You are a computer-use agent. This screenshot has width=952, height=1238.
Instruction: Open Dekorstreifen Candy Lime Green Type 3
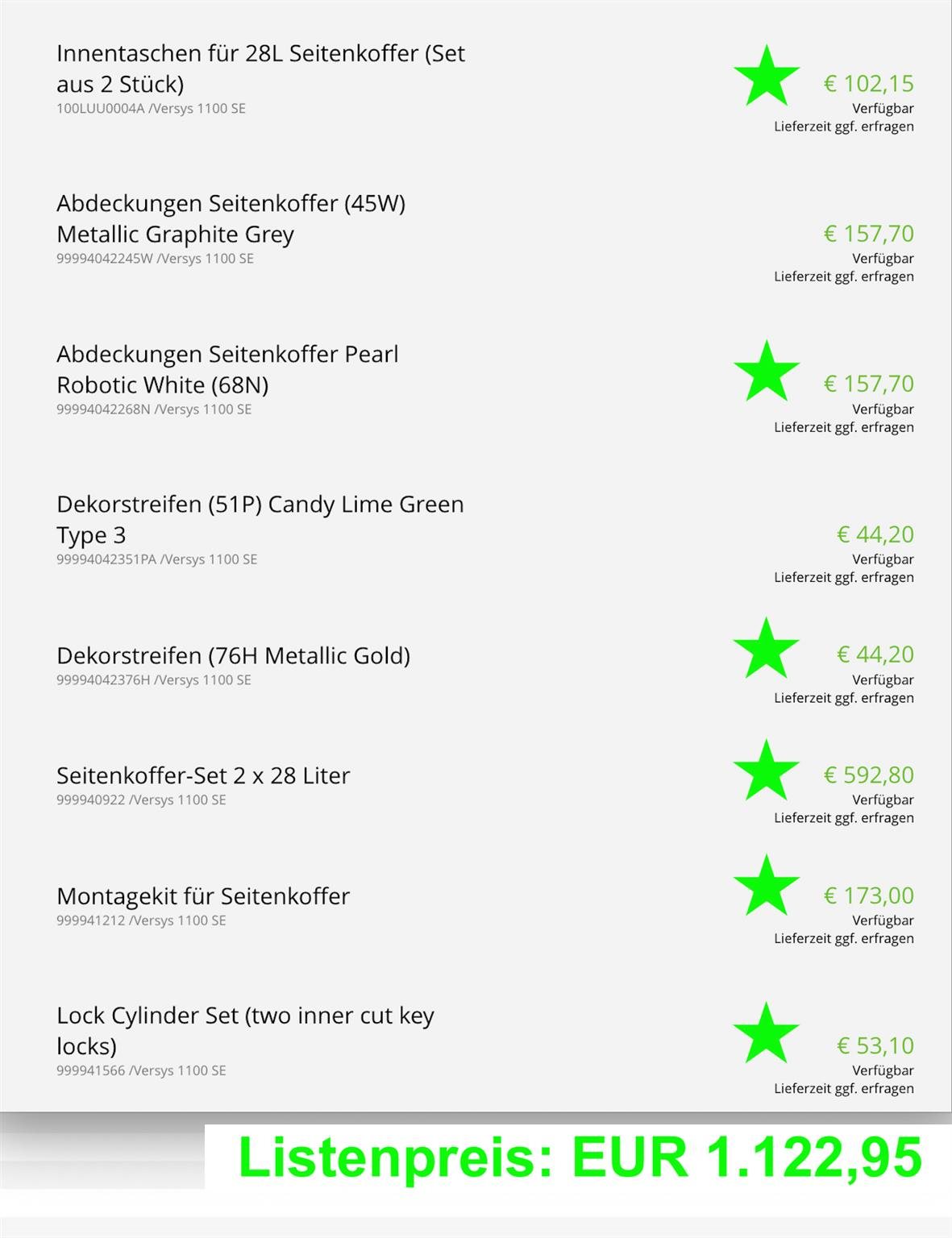pyautogui.click(x=260, y=519)
